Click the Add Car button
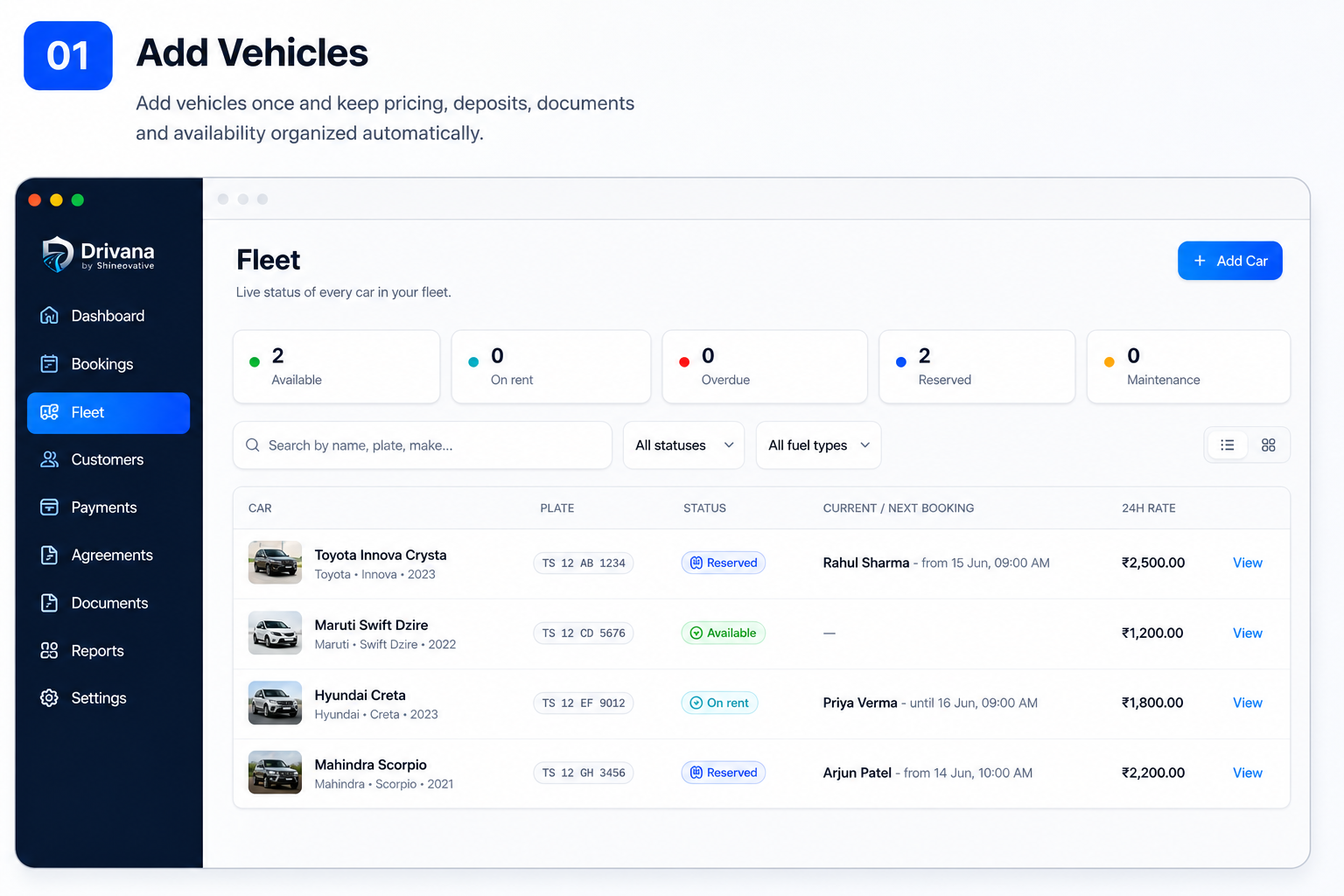The image size is (1344, 896). (1229, 261)
